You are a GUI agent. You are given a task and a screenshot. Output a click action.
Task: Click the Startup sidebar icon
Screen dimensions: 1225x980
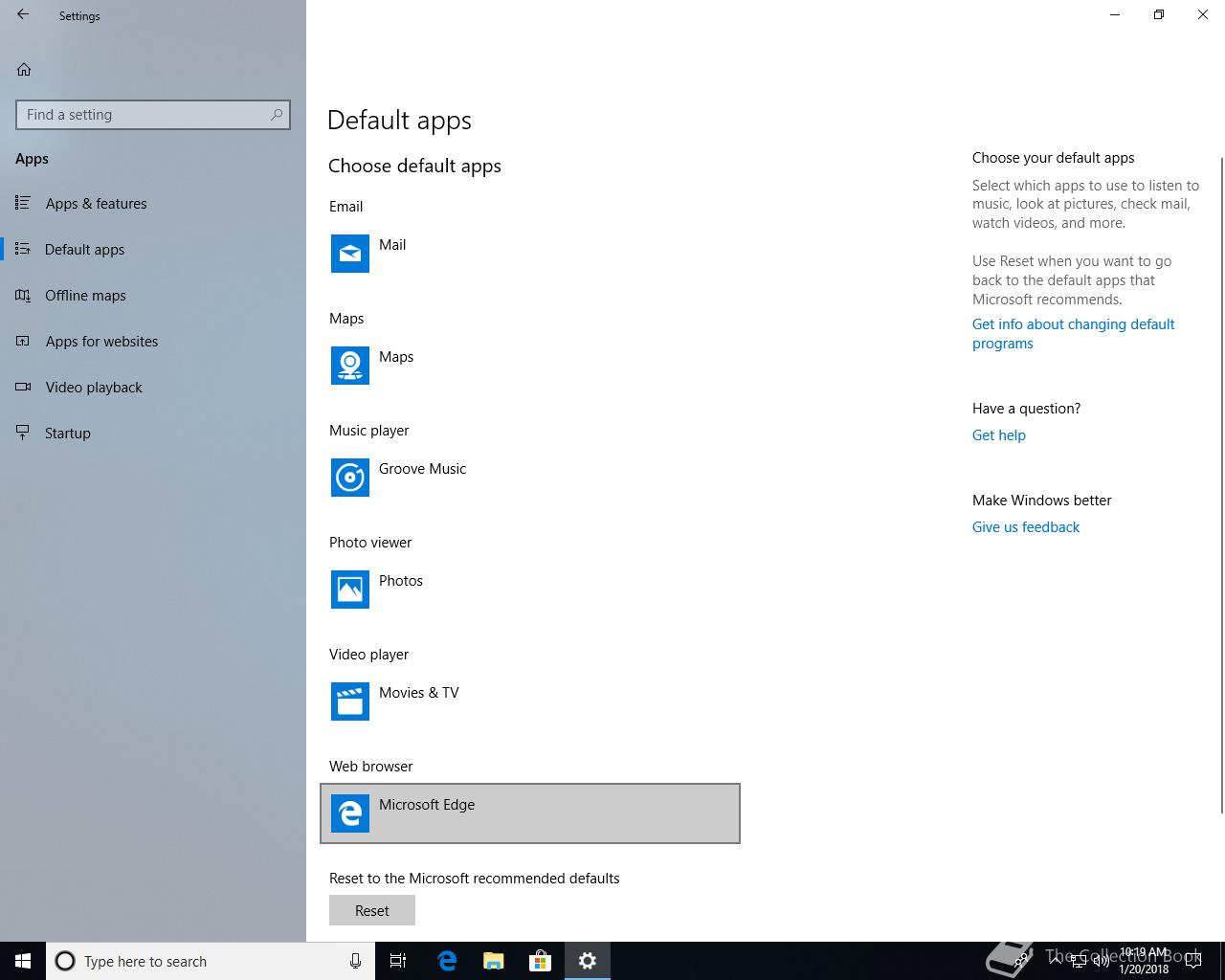tap(23, 433)
